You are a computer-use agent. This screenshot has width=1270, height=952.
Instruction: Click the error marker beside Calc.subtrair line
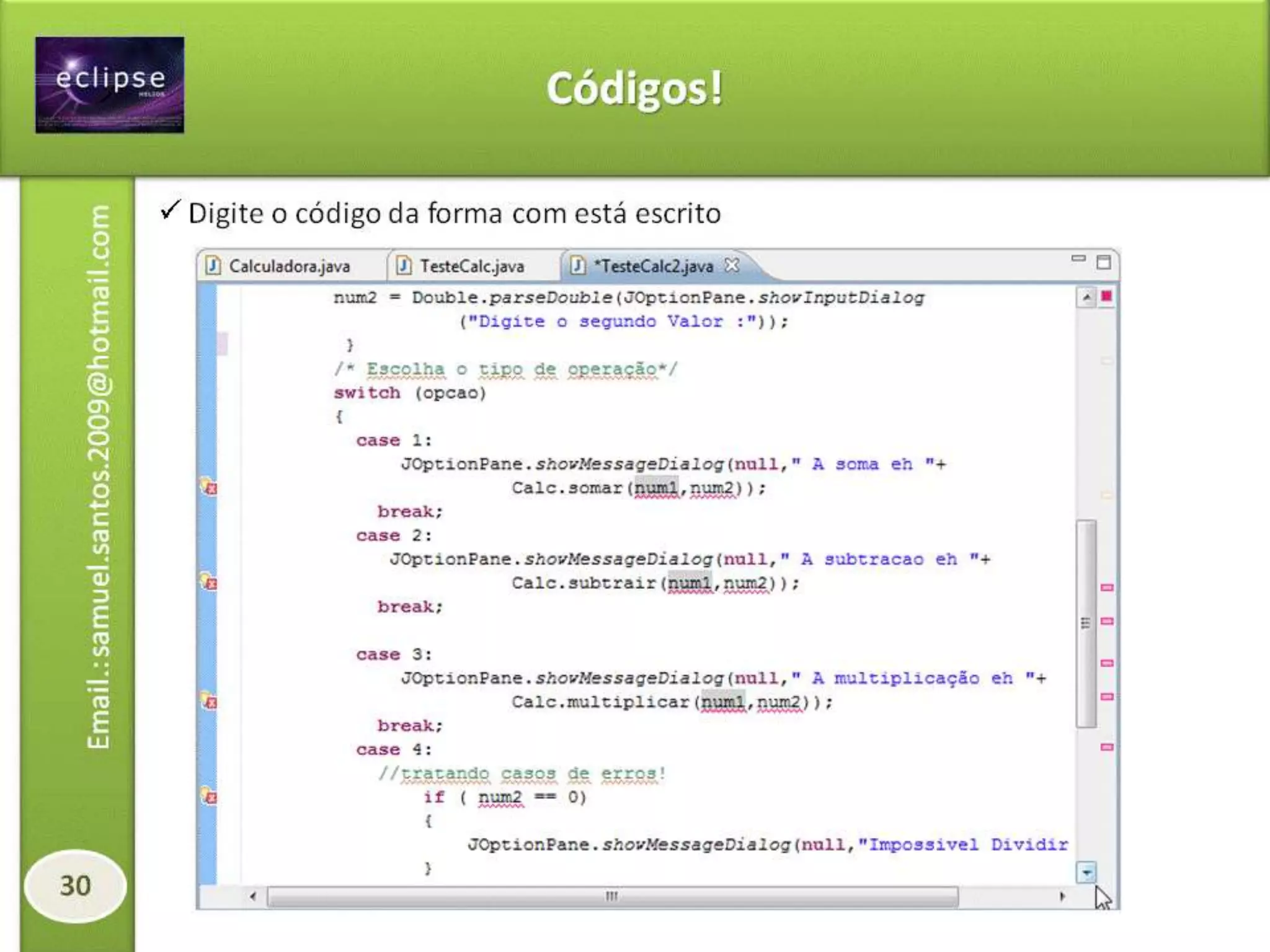pos(209,583)
